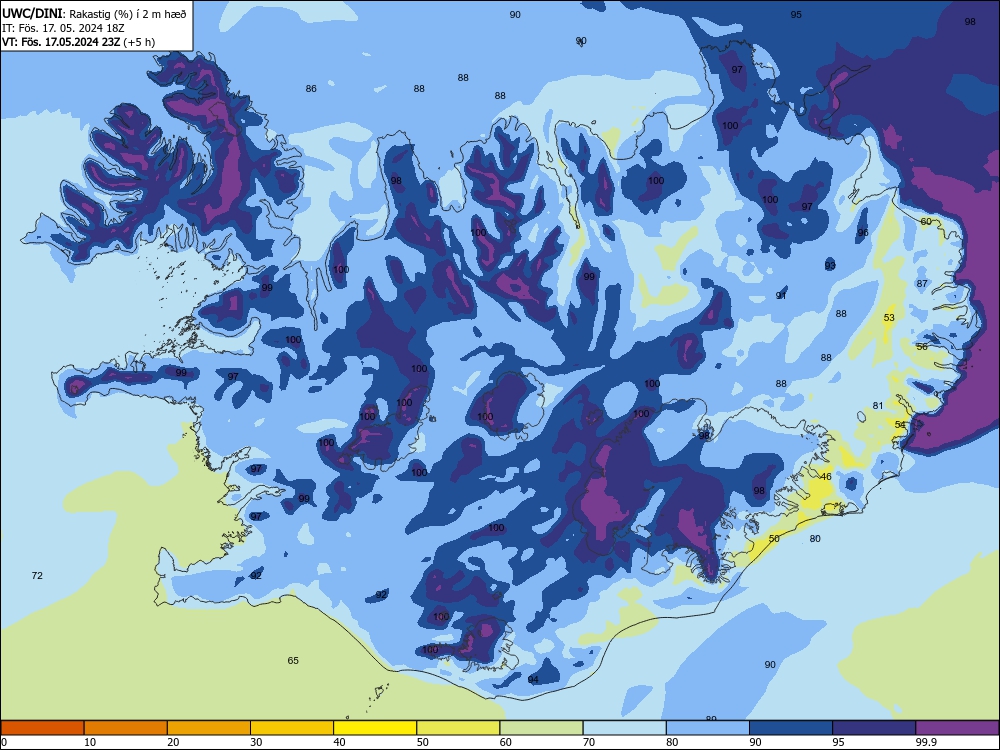Click the value 72 over the southwest ocean

pyautogui.click(x=37, y=575)
